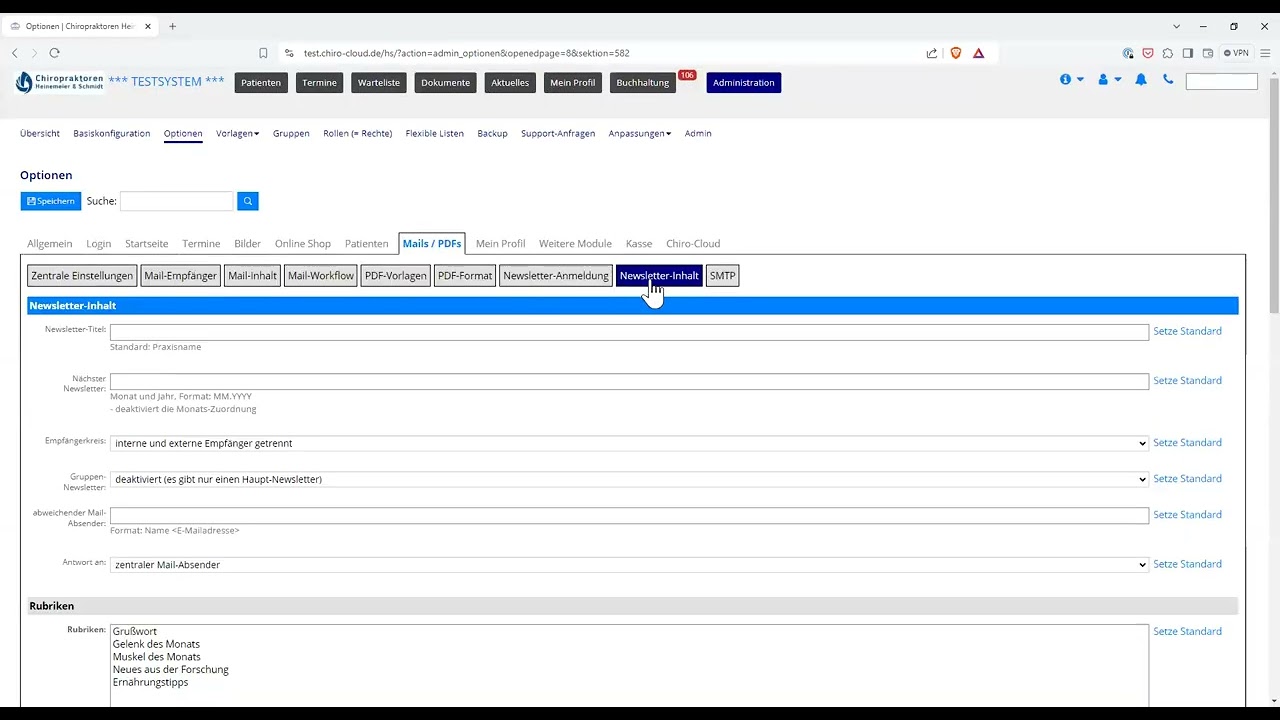1280x720 pixels.
Task: Open Zentrale Einstellungen section
Action: point(82,276)
